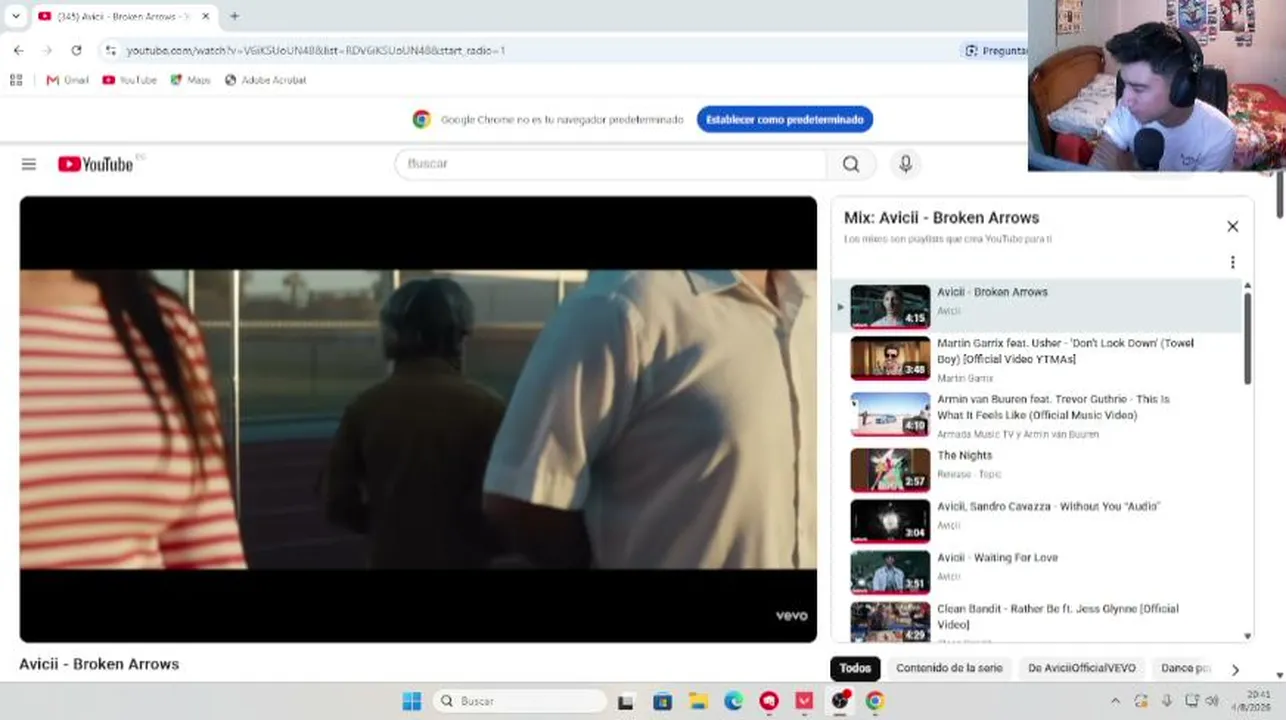Viewport: 1286px width, 720px height.
Task: Open Task View on the taskbar
Action: pos(626,702)
